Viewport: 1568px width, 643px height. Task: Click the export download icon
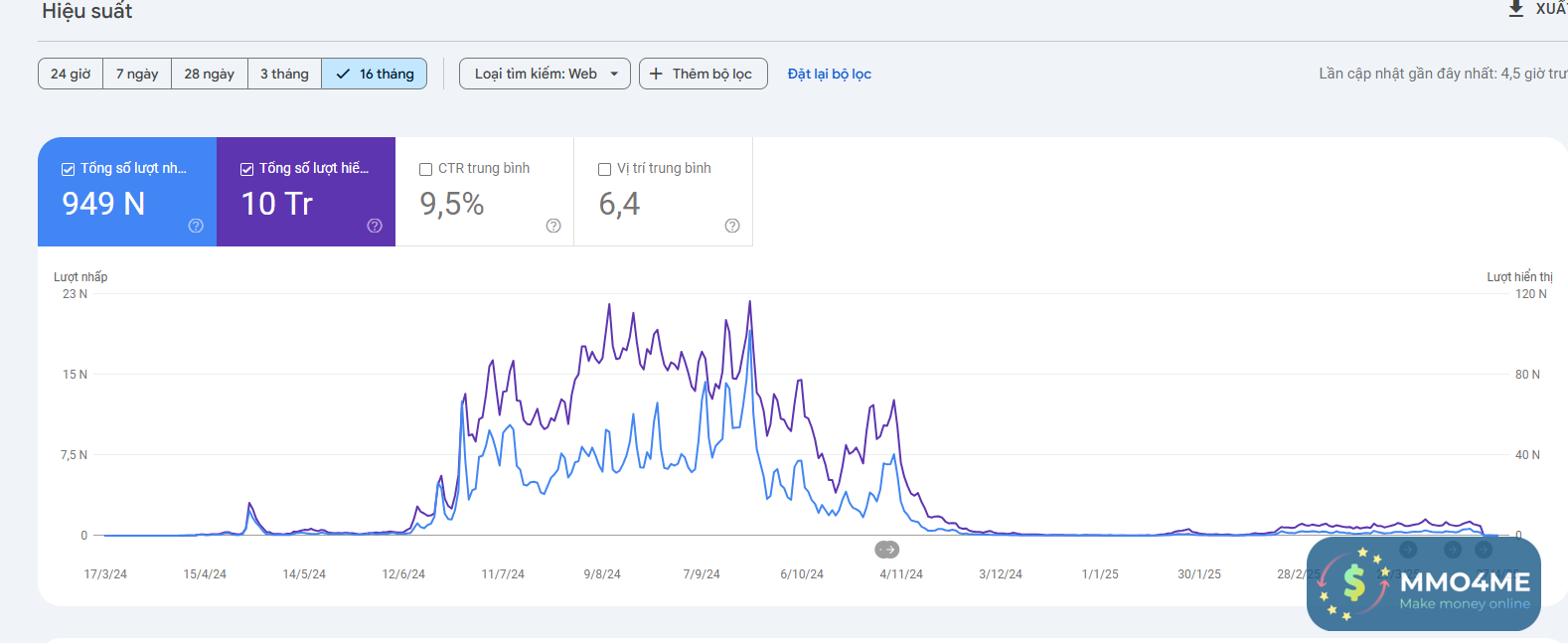pos(1515,9)
